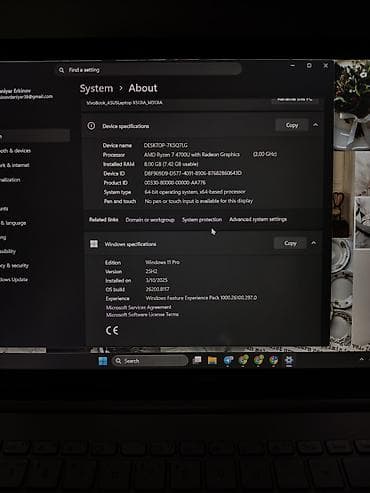Click the 8.00 GB installed RAM value
The width and height of the screenshot is (370, 493).
point(171,164)
